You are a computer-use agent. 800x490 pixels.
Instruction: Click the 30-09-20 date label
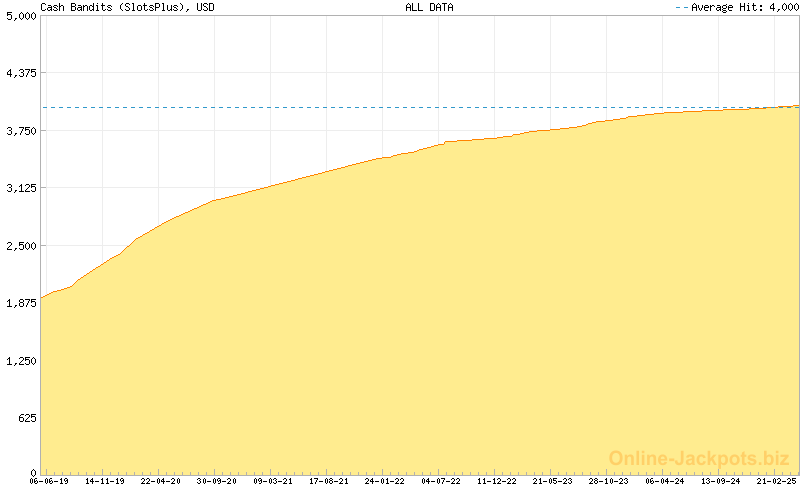(217, 481)
